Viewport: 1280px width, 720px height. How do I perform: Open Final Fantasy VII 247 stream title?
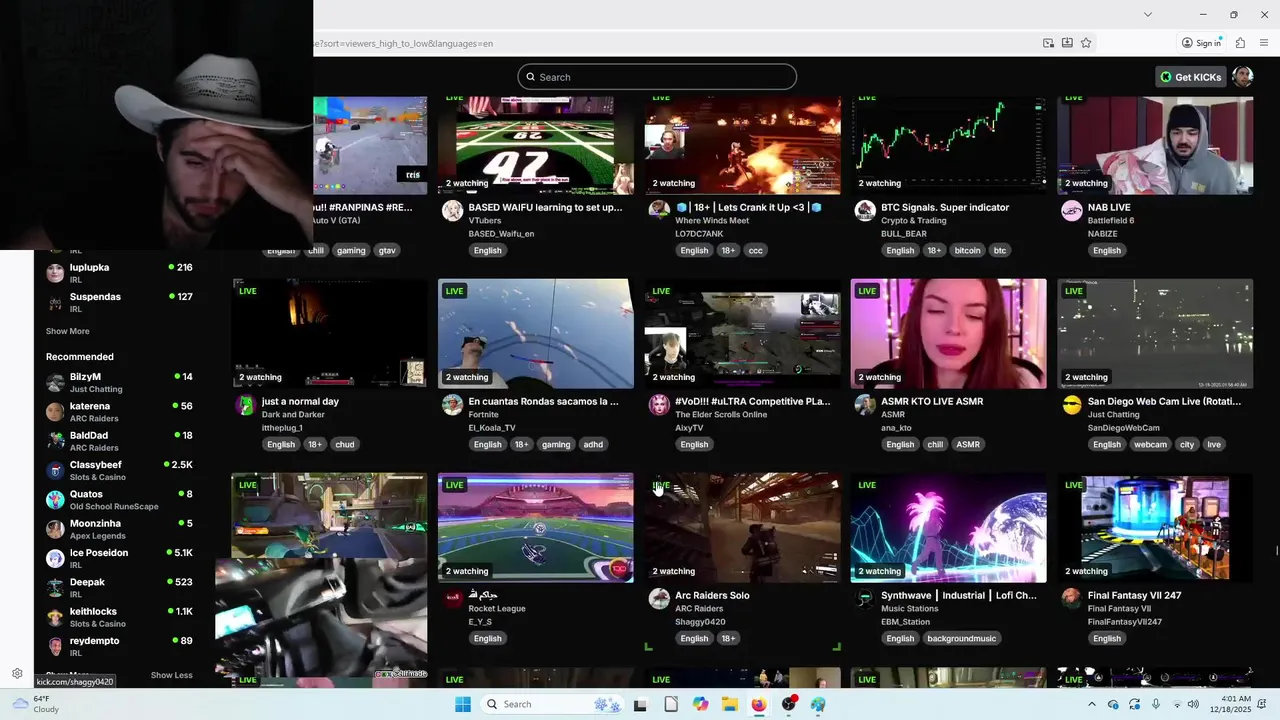1134,595
